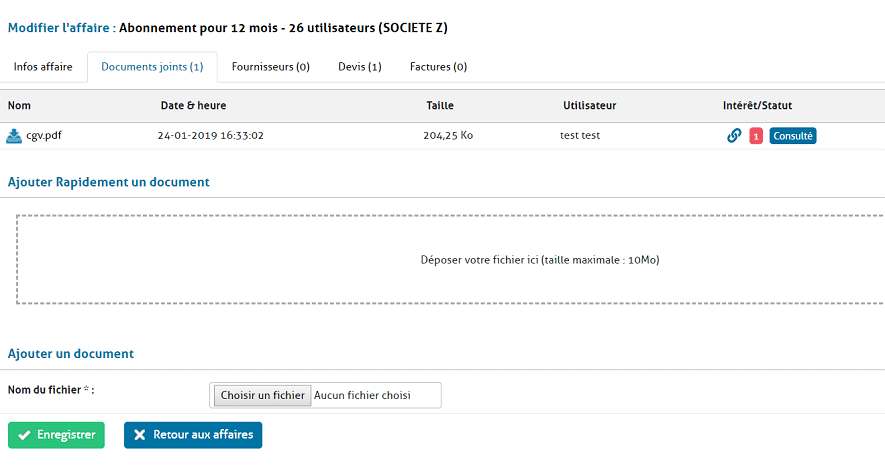Click the Consulté status badge

793,136
